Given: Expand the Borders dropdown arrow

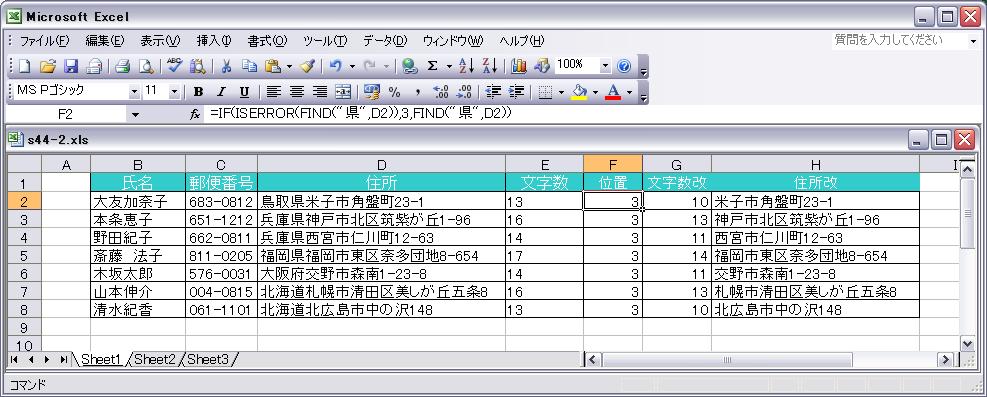Looking at the screenshot, I should 561,92.
